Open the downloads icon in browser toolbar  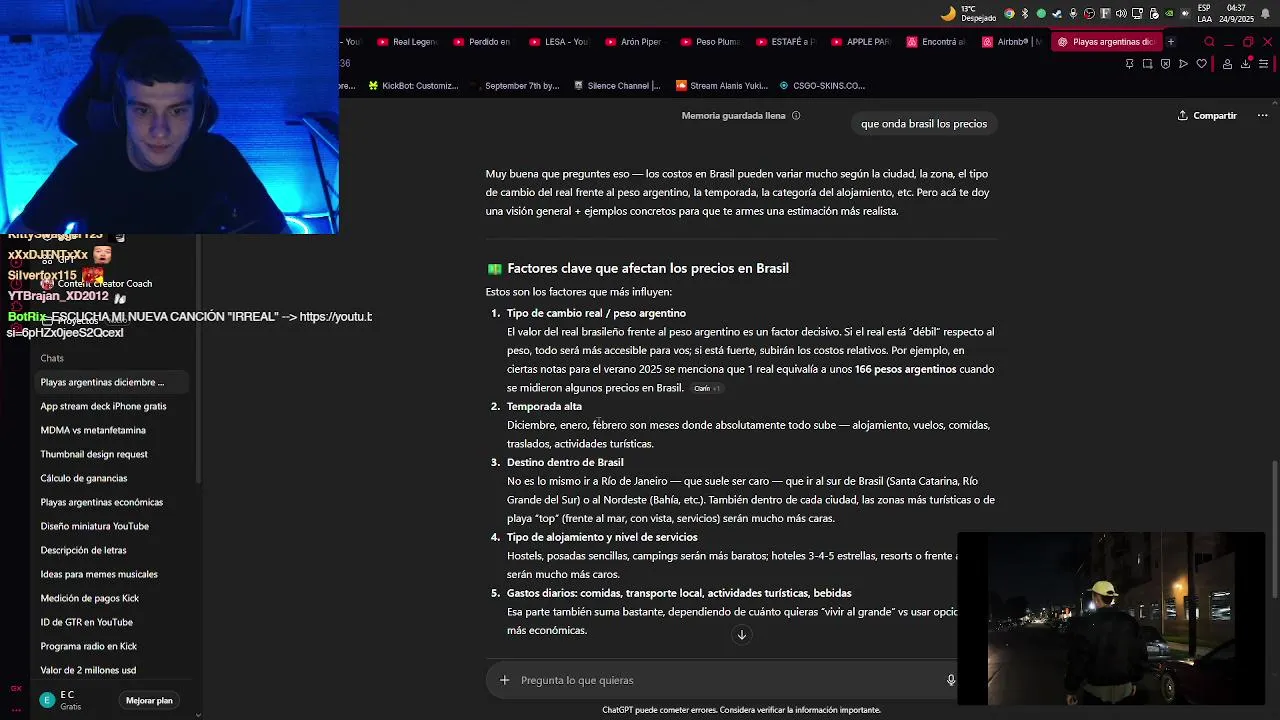(x=1245, y=64)
